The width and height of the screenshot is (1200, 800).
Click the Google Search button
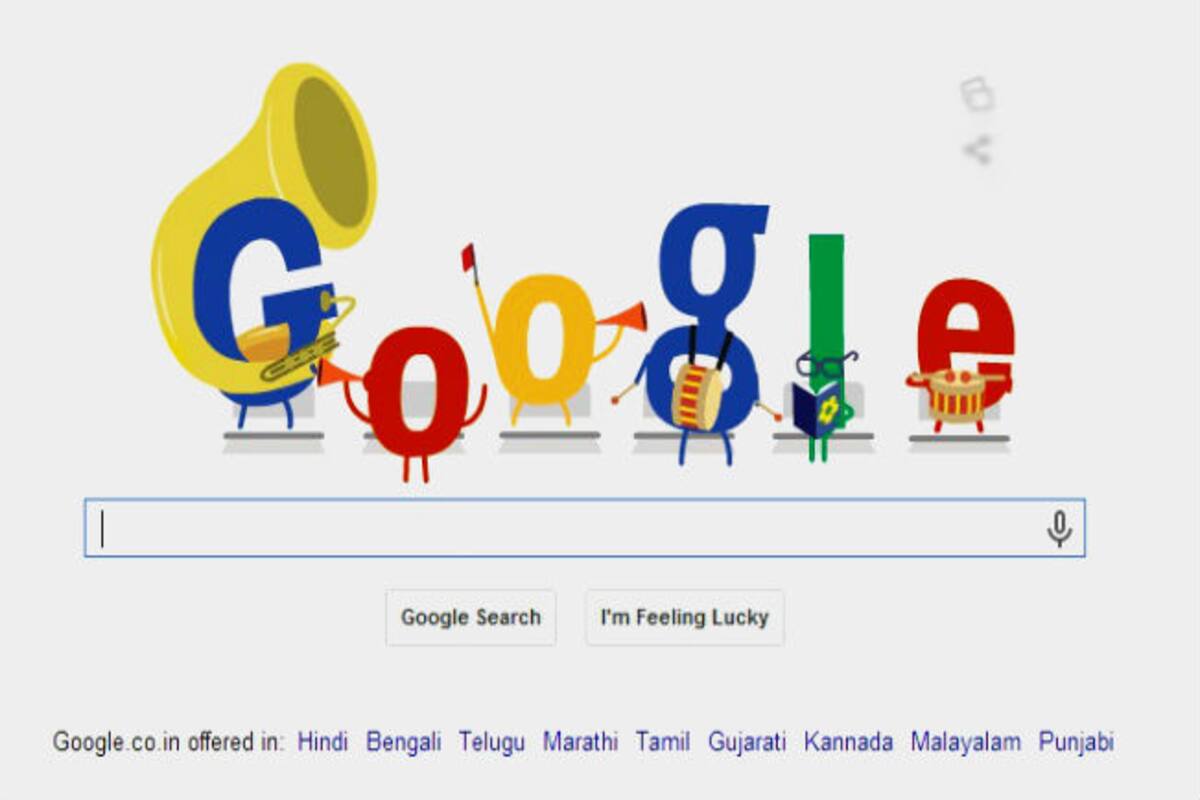coord(471,618)
